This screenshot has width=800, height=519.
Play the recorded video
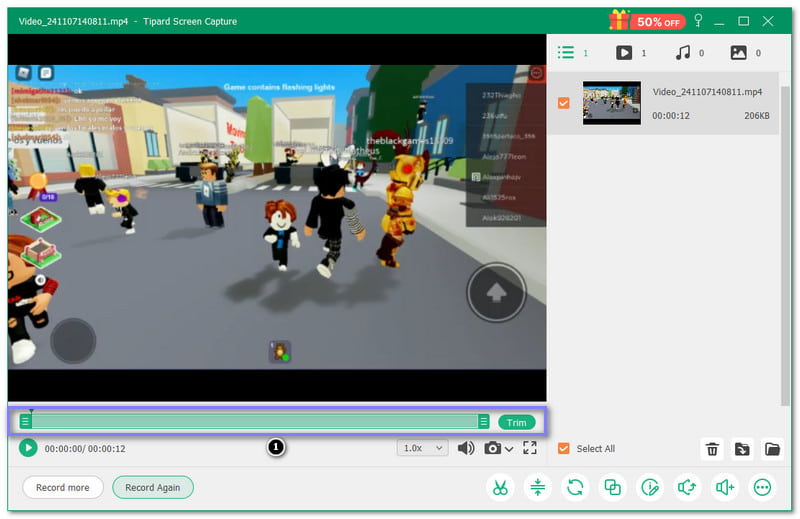click(28, 448)
